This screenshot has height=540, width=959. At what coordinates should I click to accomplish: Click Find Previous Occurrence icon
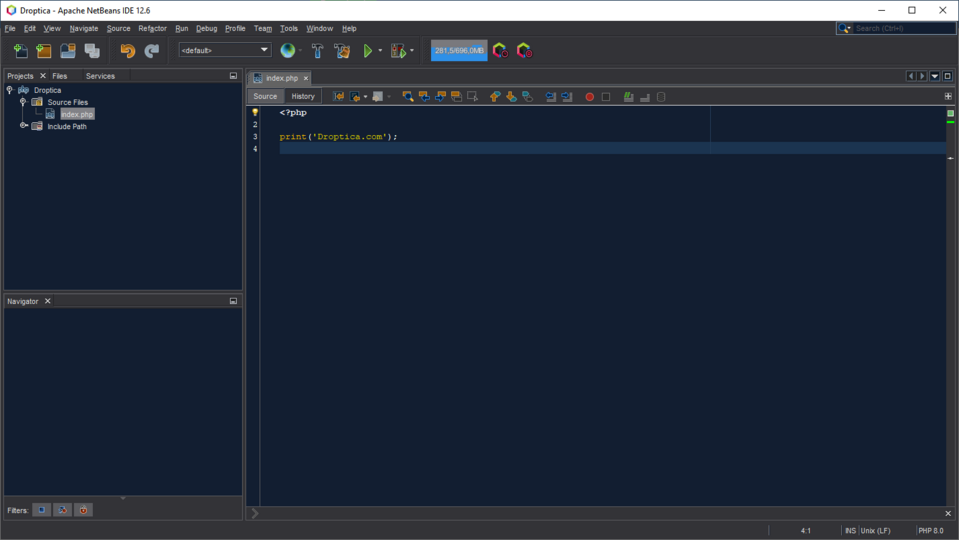(x=424, y=97)
